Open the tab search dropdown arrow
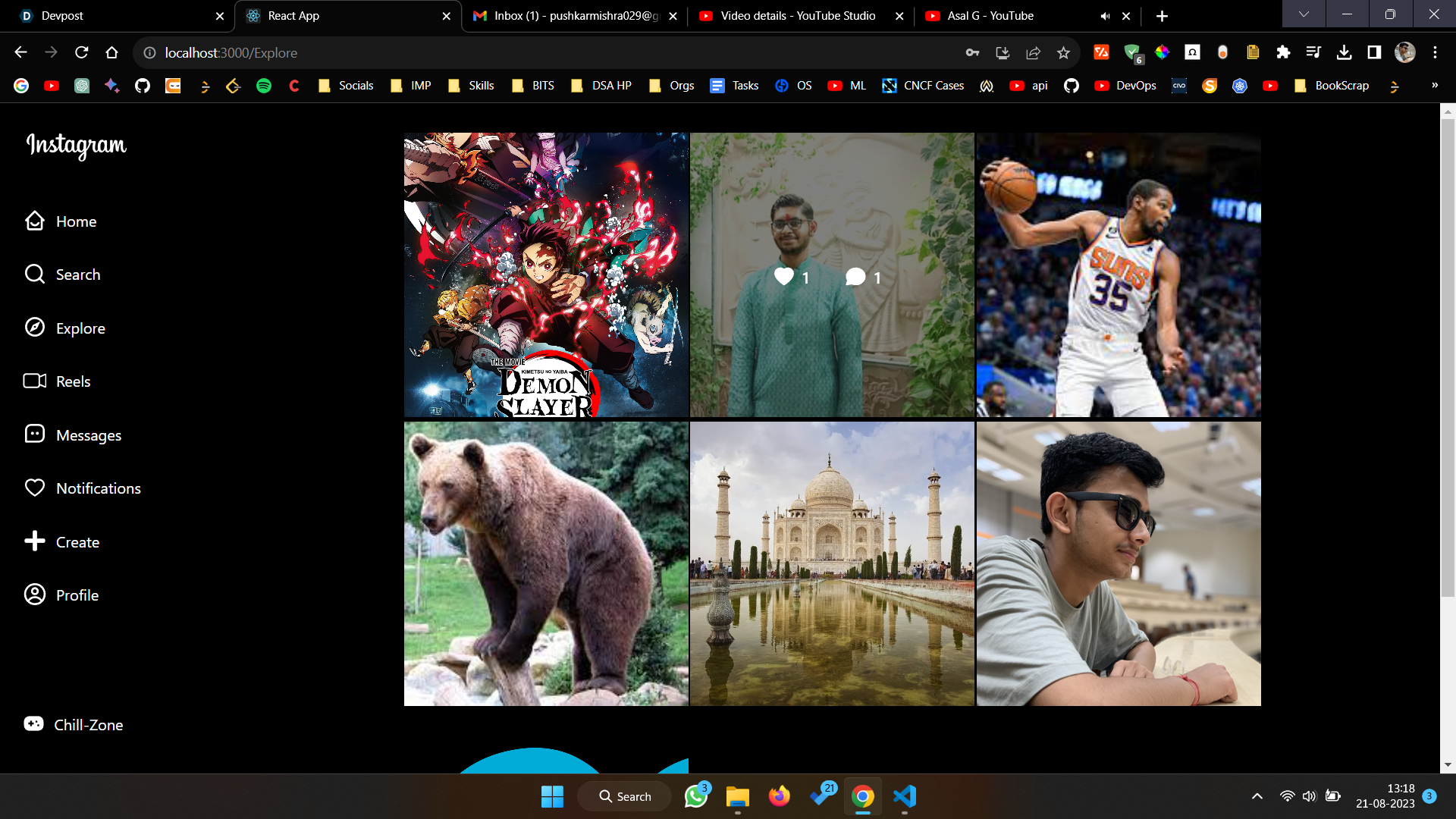The width and height of the screenshot is (1456, 819). tap(1304, 14)
